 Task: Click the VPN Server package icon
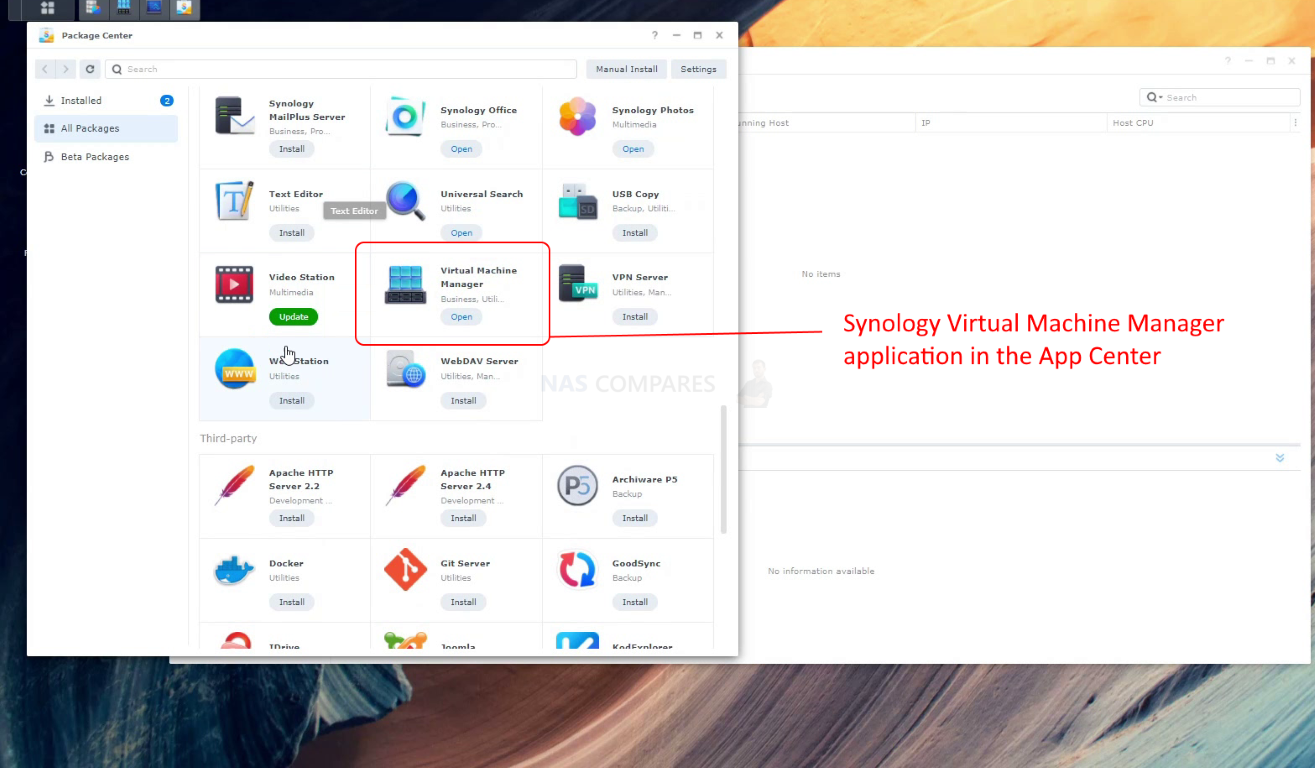578,284
